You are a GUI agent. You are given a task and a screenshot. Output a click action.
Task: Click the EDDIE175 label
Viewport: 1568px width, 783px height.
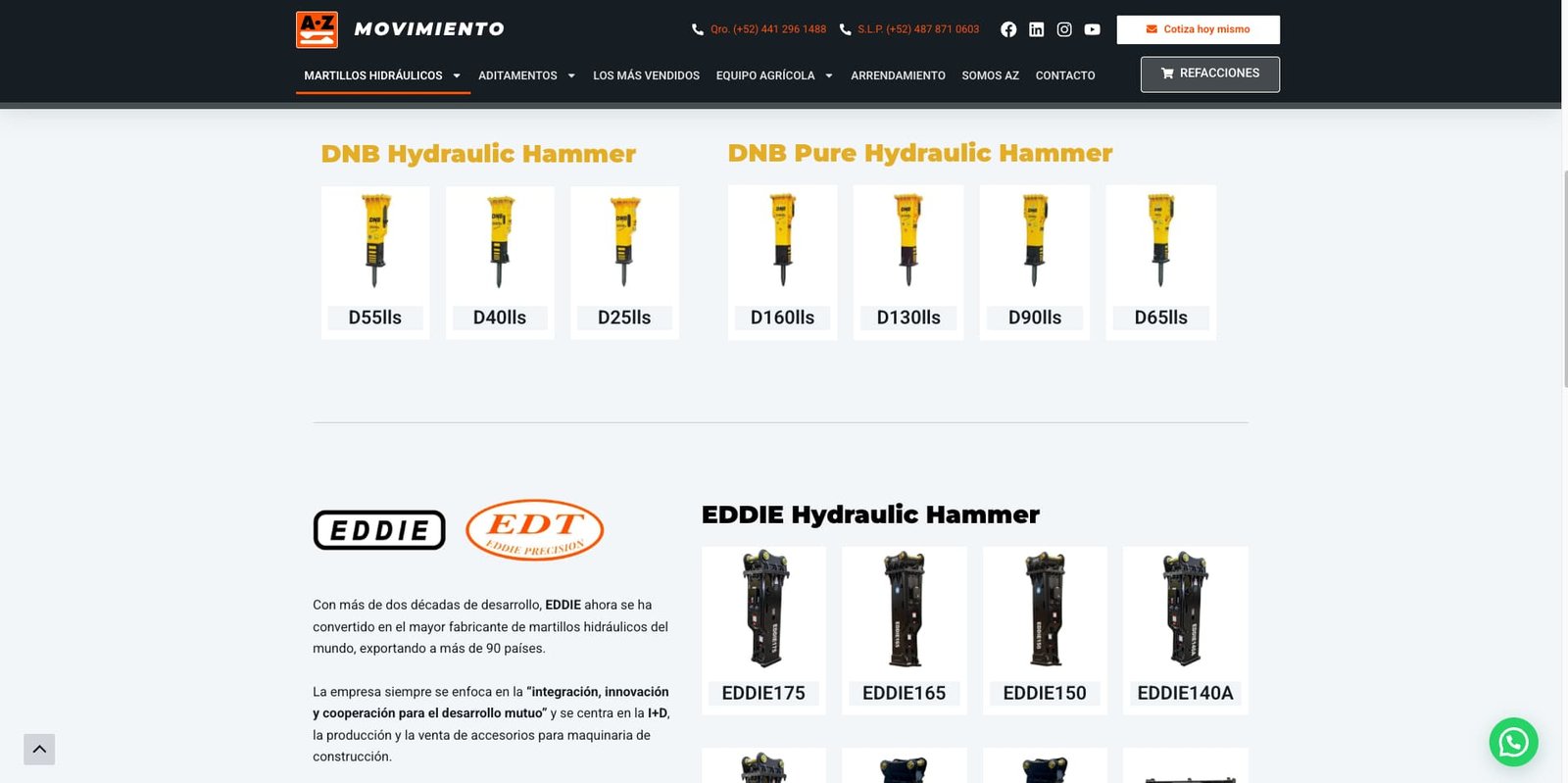(763, 693)
